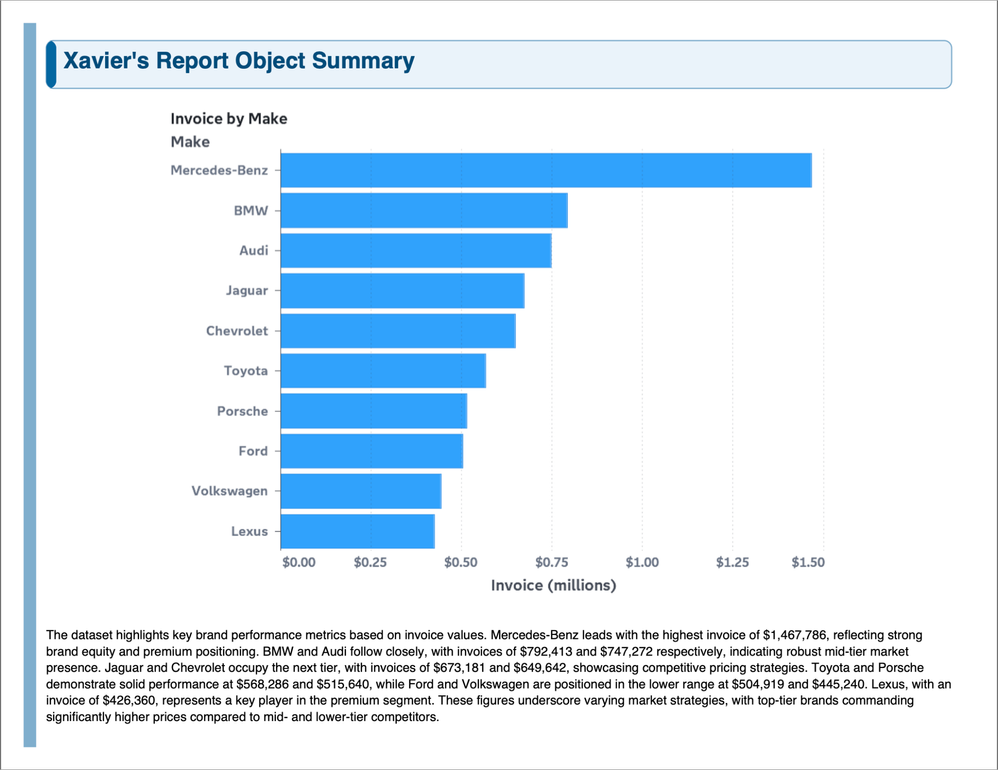Screen dimensions: 998x770
Task: Click the Chevrolet axis label
Action: 237,331
